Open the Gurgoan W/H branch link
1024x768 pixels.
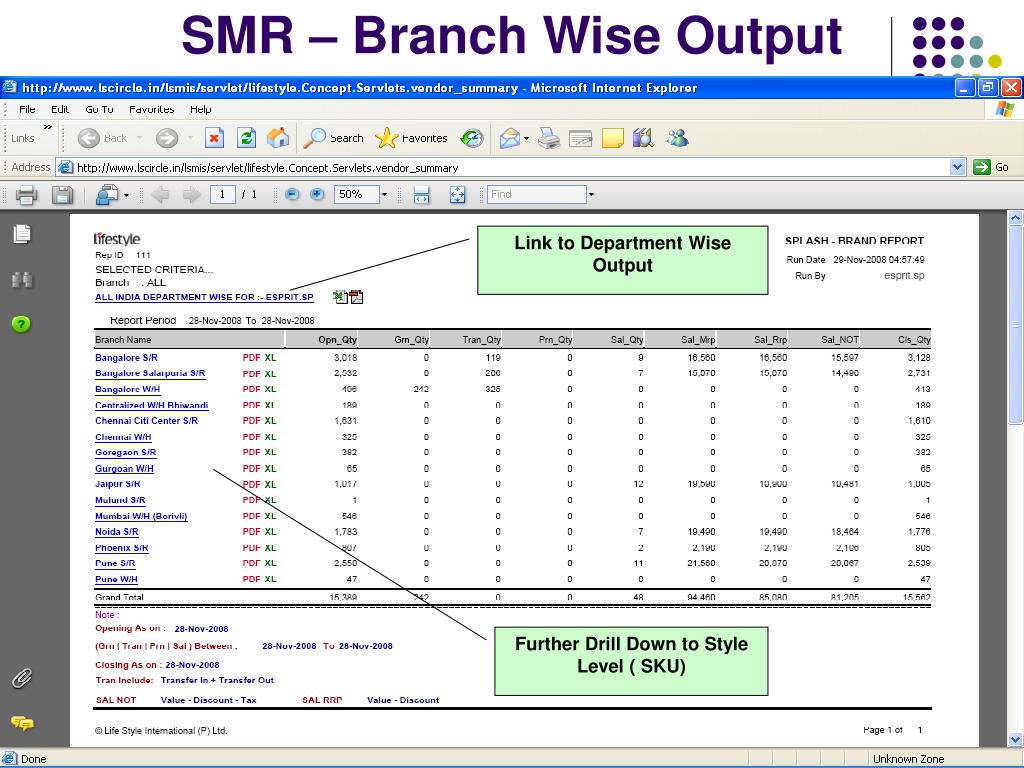click(x=124, y=469)
